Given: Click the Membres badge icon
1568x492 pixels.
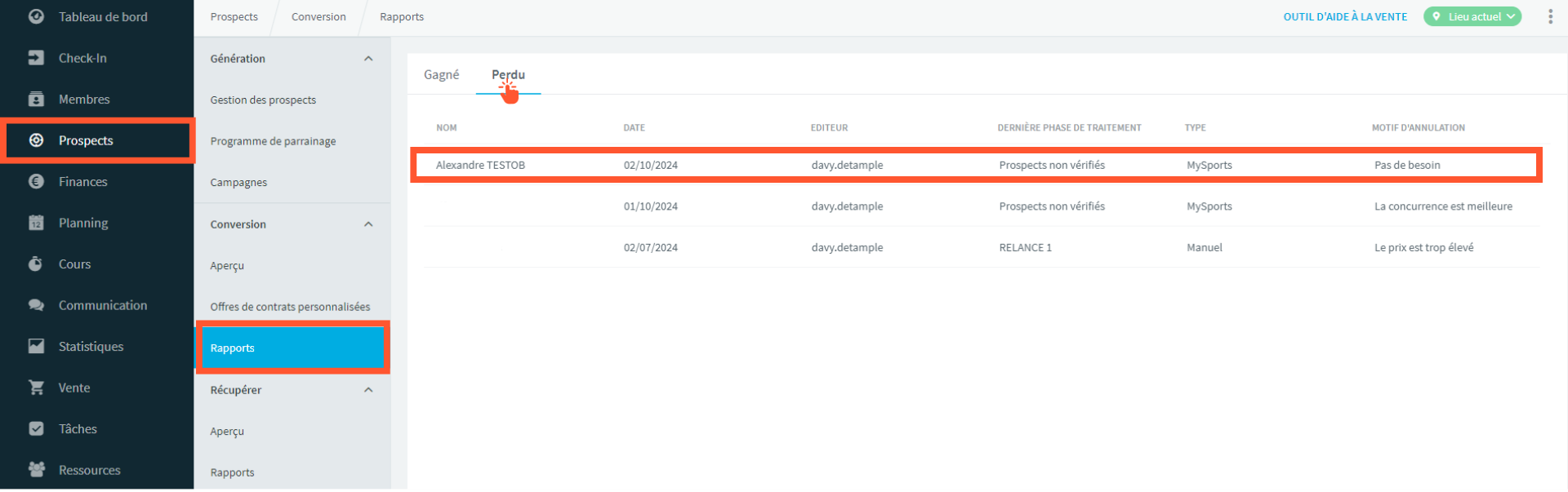Looking at the screenshot, I should (36, 99).
